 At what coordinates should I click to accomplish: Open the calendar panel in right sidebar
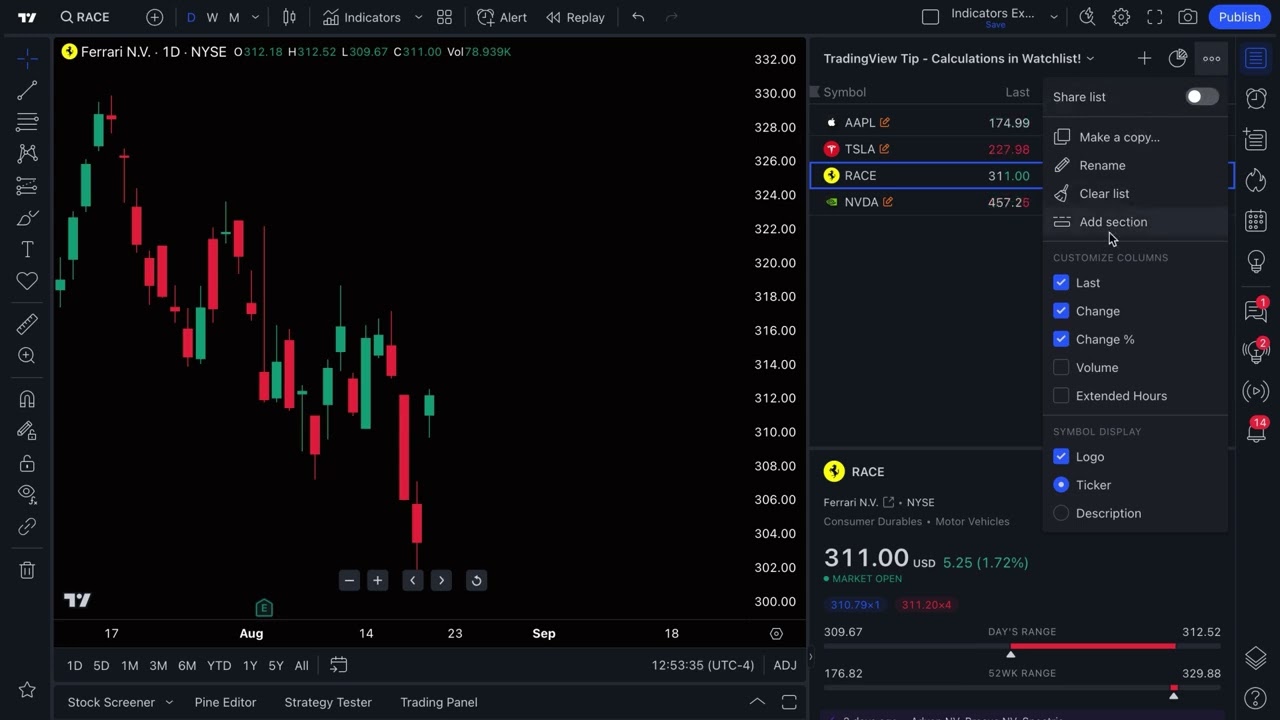pos(1256,220)
